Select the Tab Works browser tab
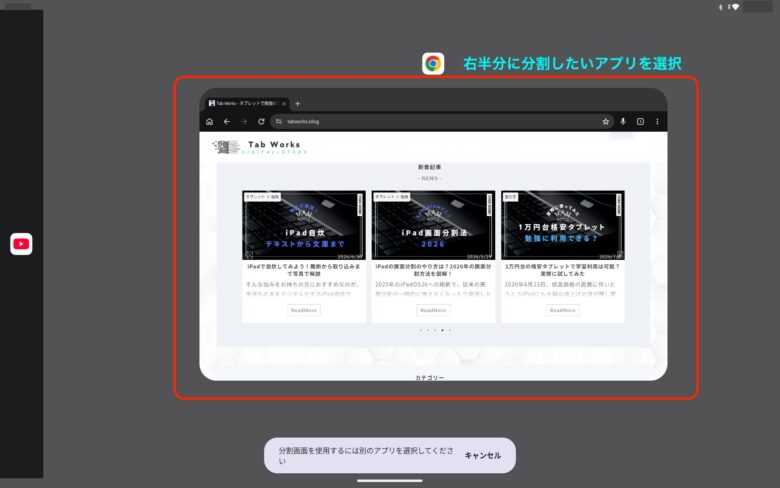Image resolution: width=780 pixels, height=488 pixels. (247, 103)
